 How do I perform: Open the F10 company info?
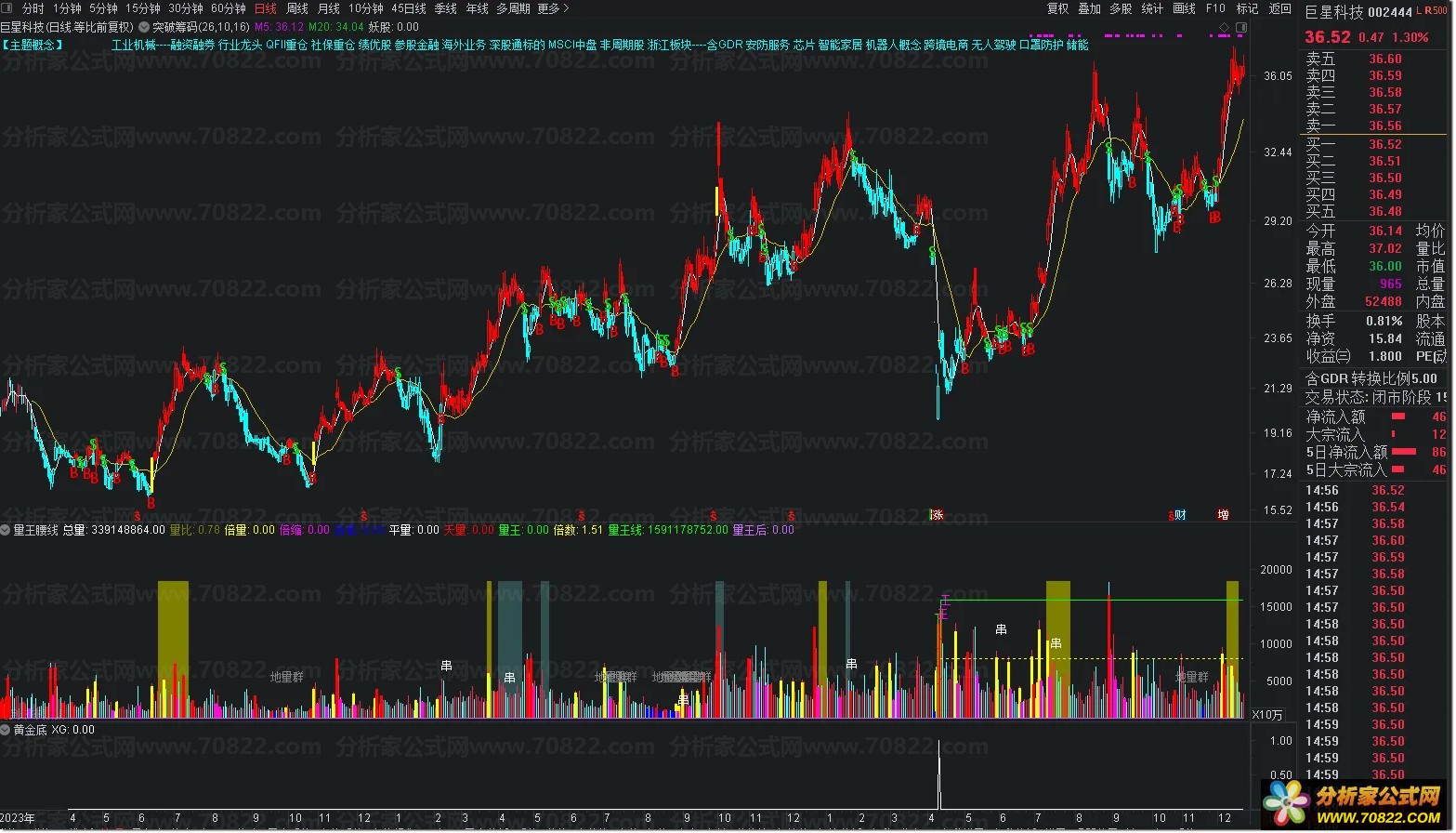pos(1215,8)
